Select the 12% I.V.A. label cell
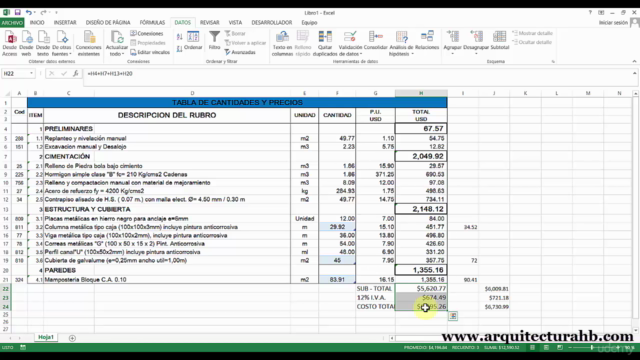 coord(375,298)
